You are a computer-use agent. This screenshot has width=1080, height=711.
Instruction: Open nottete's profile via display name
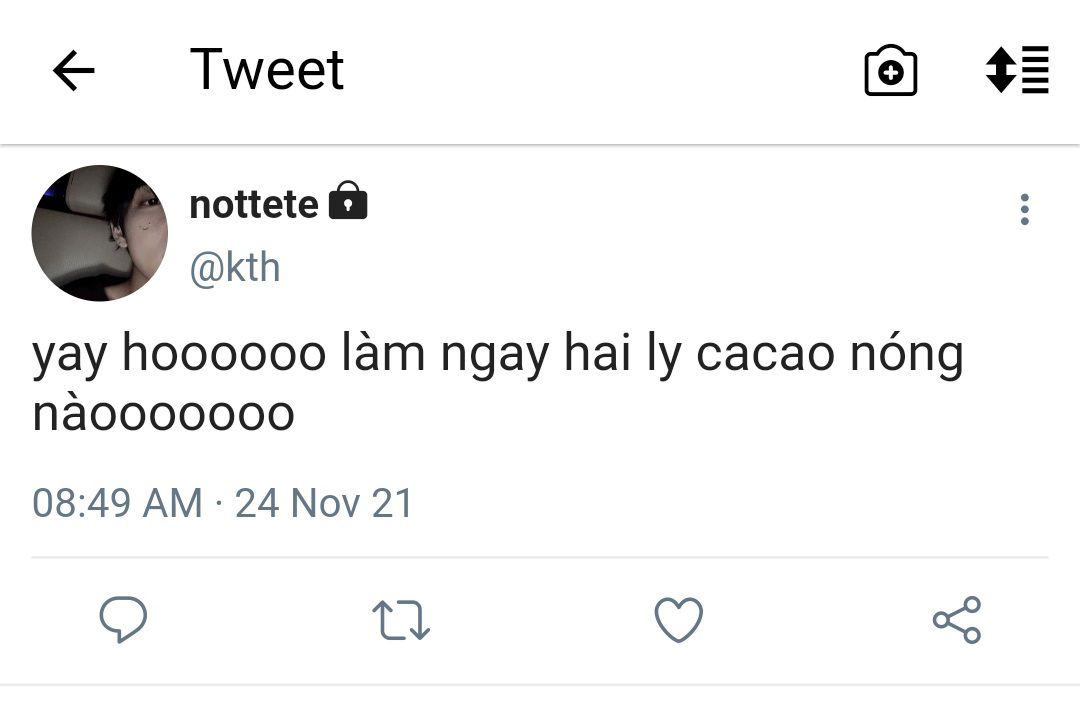(253, 204)
